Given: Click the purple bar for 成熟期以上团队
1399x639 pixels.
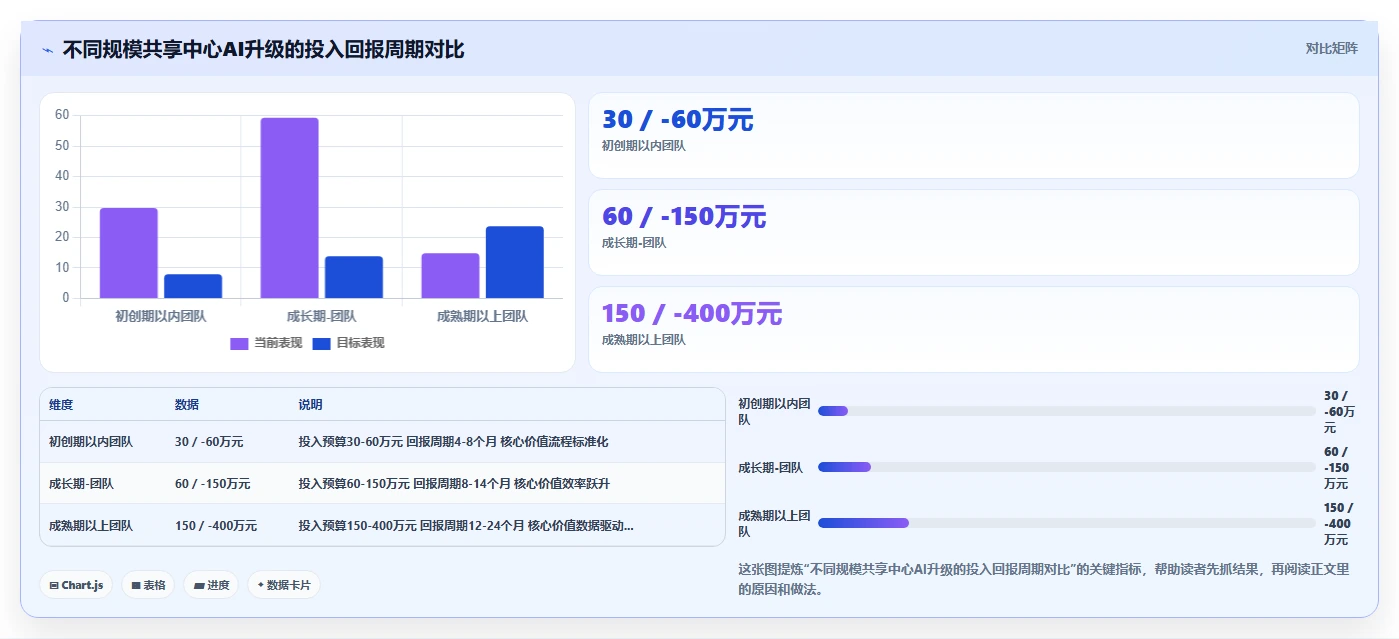Looking at the screenshot, I should [x=450, y=276].
